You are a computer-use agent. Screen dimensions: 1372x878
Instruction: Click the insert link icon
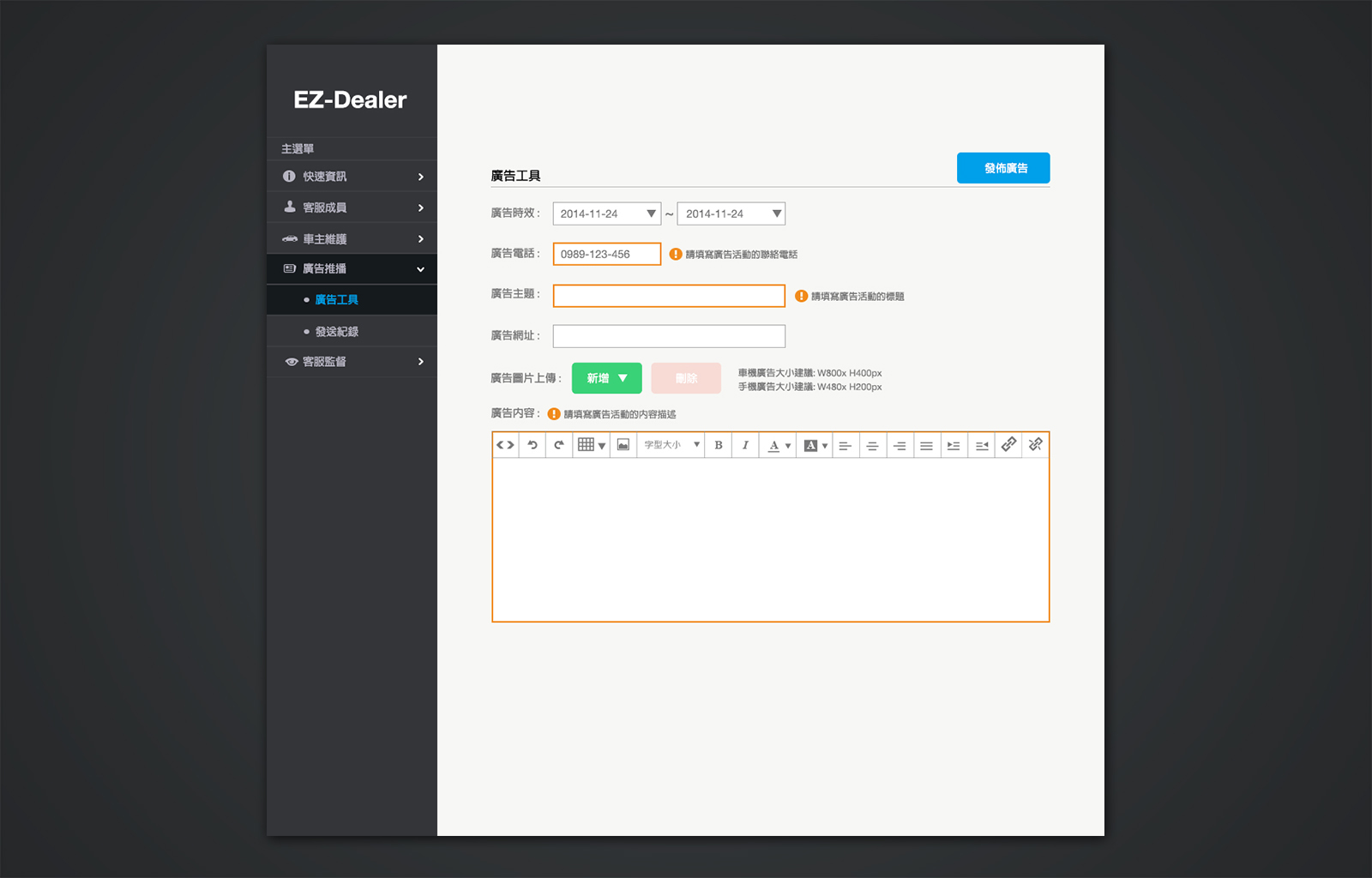coord(1008,444)
